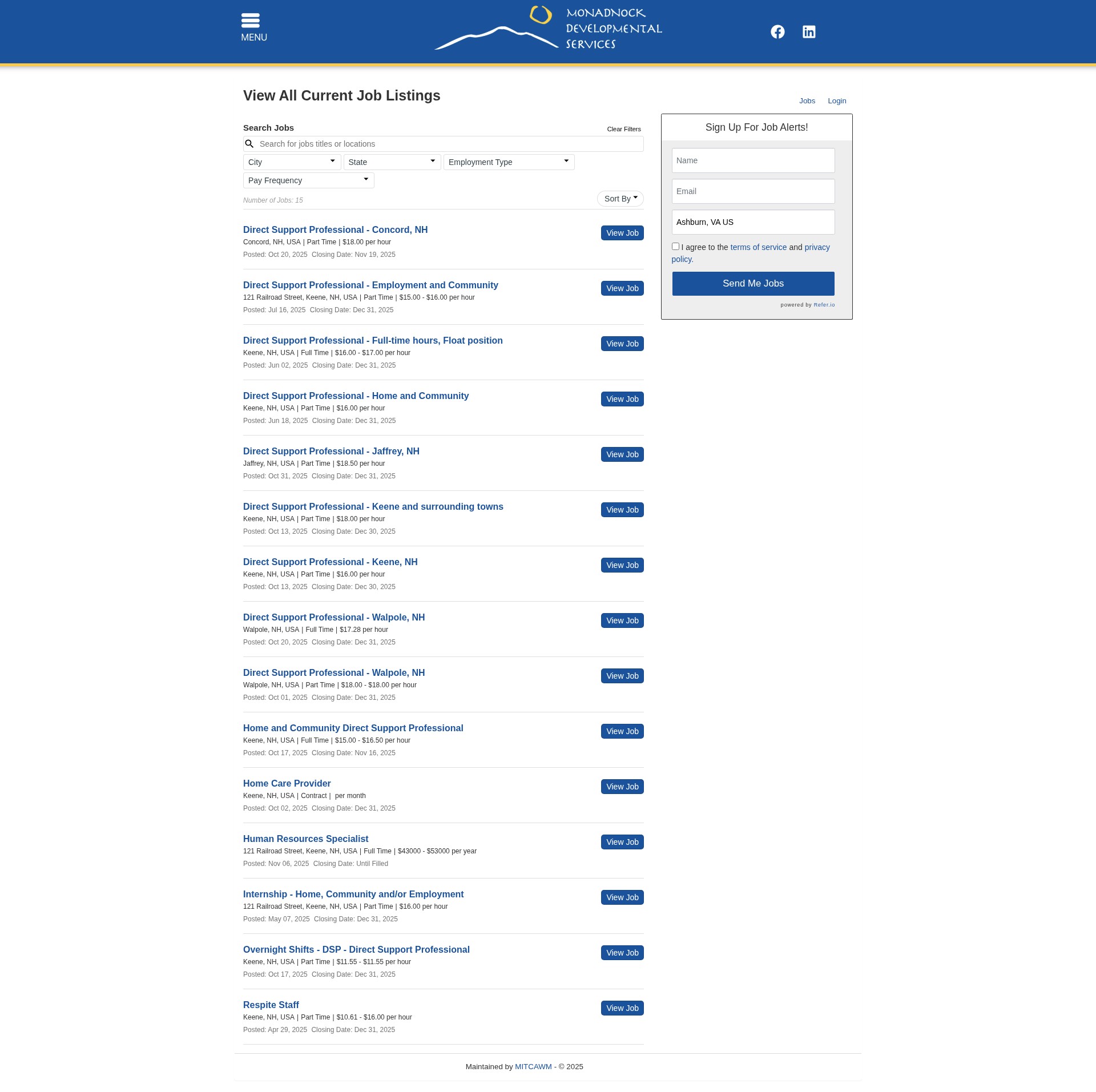This screenshot has height=1092, width=1096.
Task: Open the MITCAWM footer link
Action: [x=533, y=1066]
